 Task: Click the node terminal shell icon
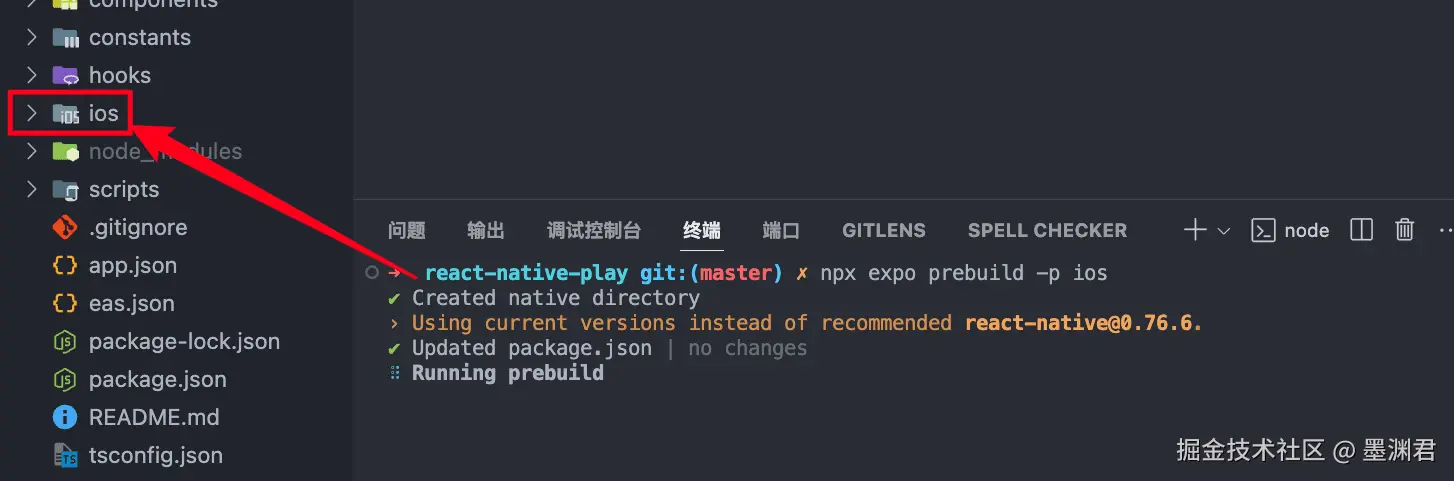tap(1264, 230)
